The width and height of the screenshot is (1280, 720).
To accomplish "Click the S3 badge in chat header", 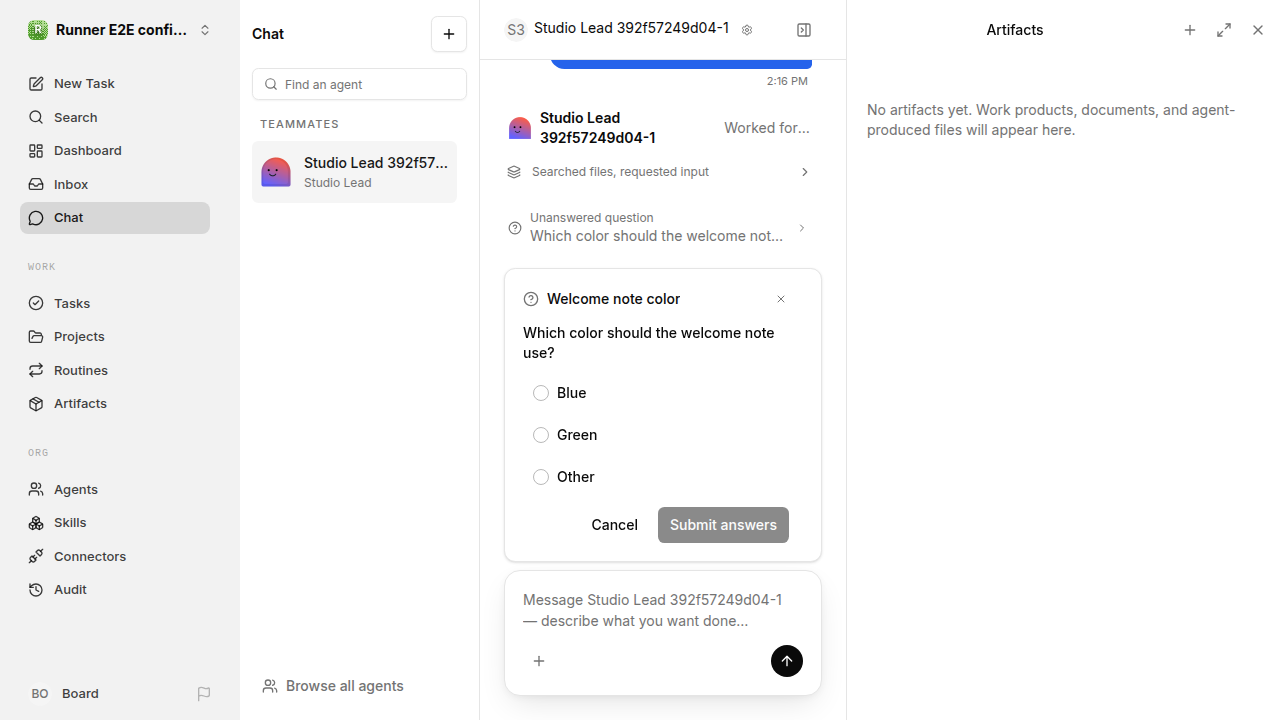I will tap(516, 30).
